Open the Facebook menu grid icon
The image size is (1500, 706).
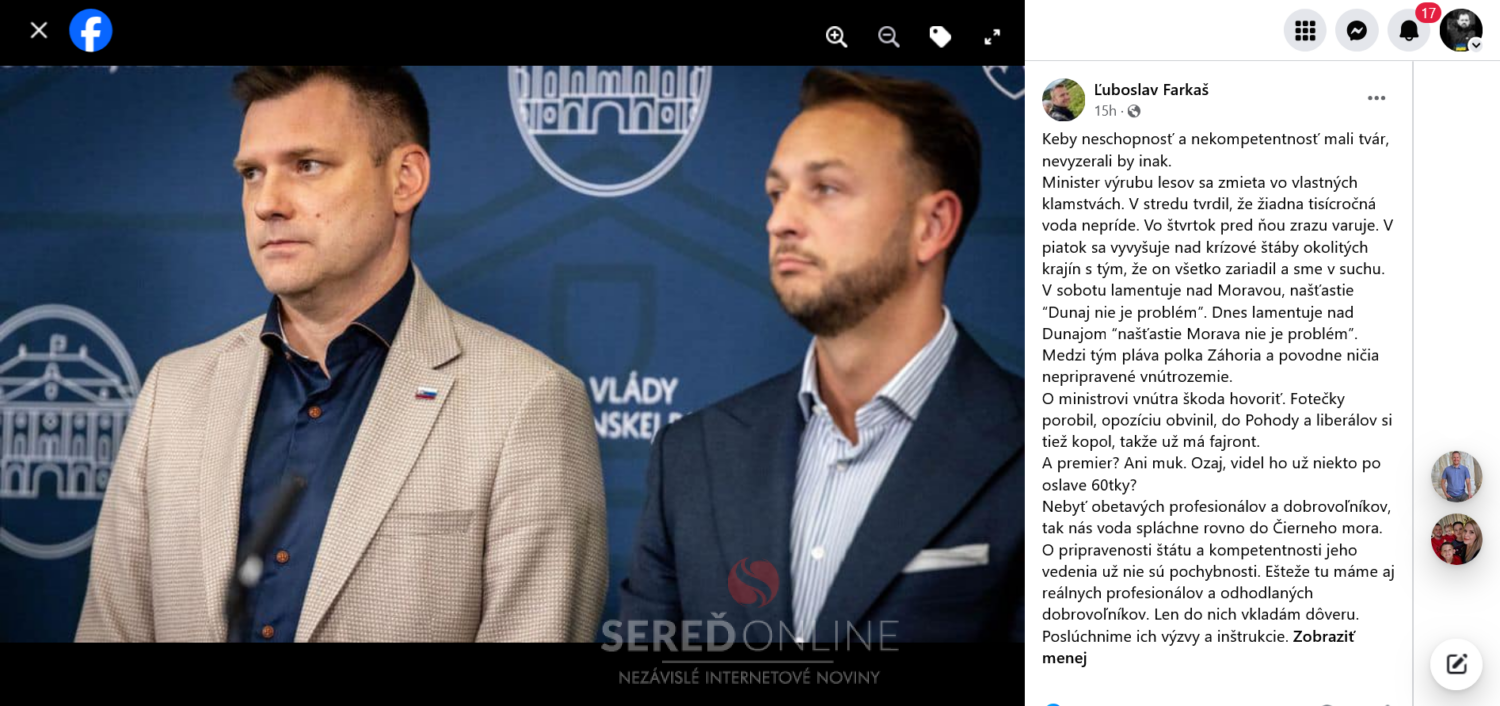point(1305,31)
